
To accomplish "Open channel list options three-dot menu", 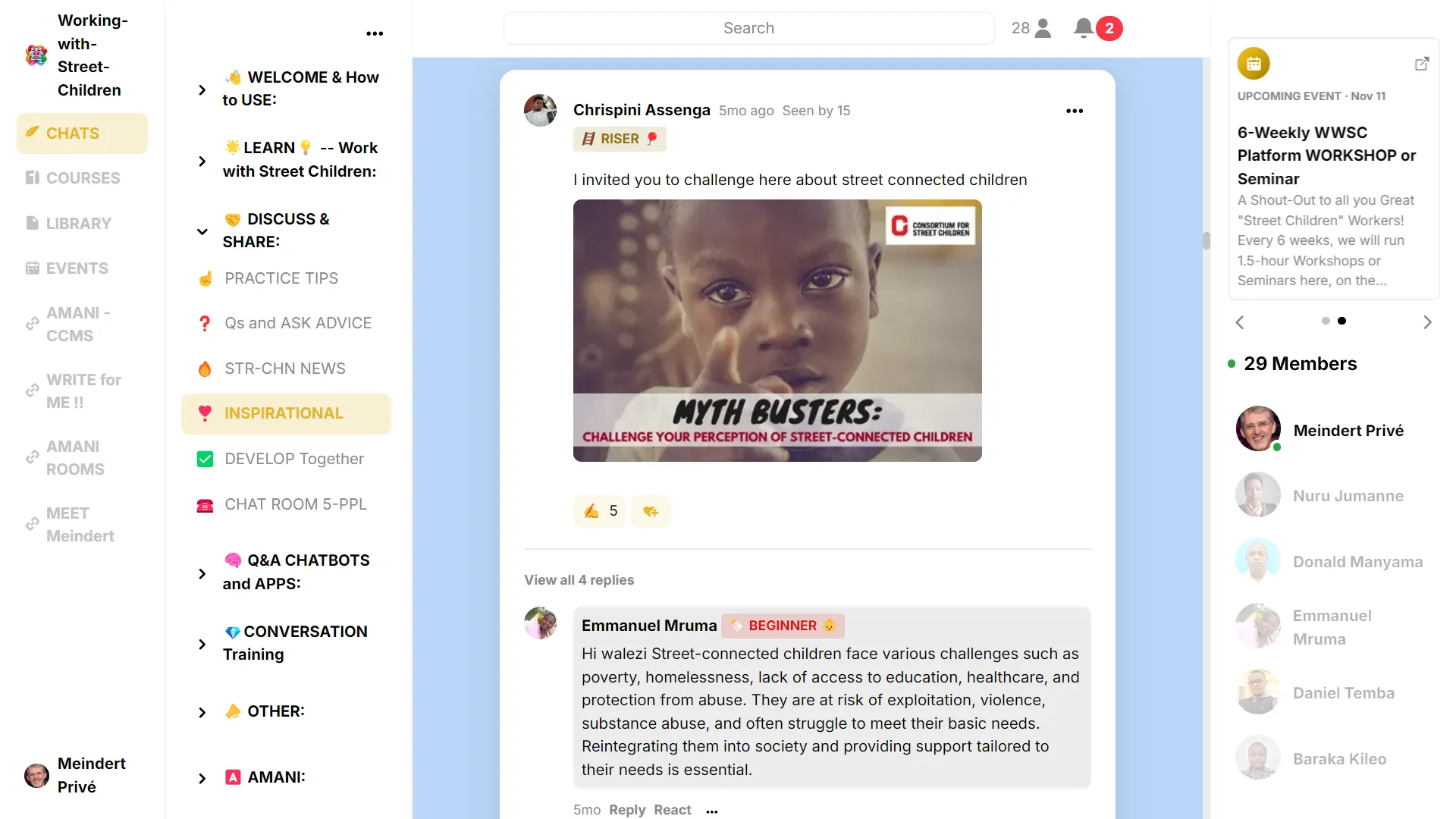I will click(375, 33).
